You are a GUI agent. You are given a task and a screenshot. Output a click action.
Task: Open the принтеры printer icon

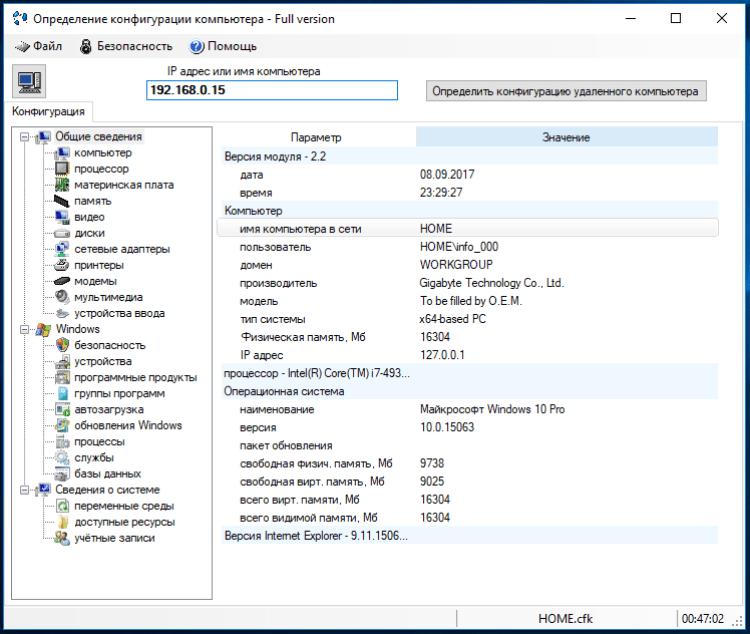coord(61,265)
